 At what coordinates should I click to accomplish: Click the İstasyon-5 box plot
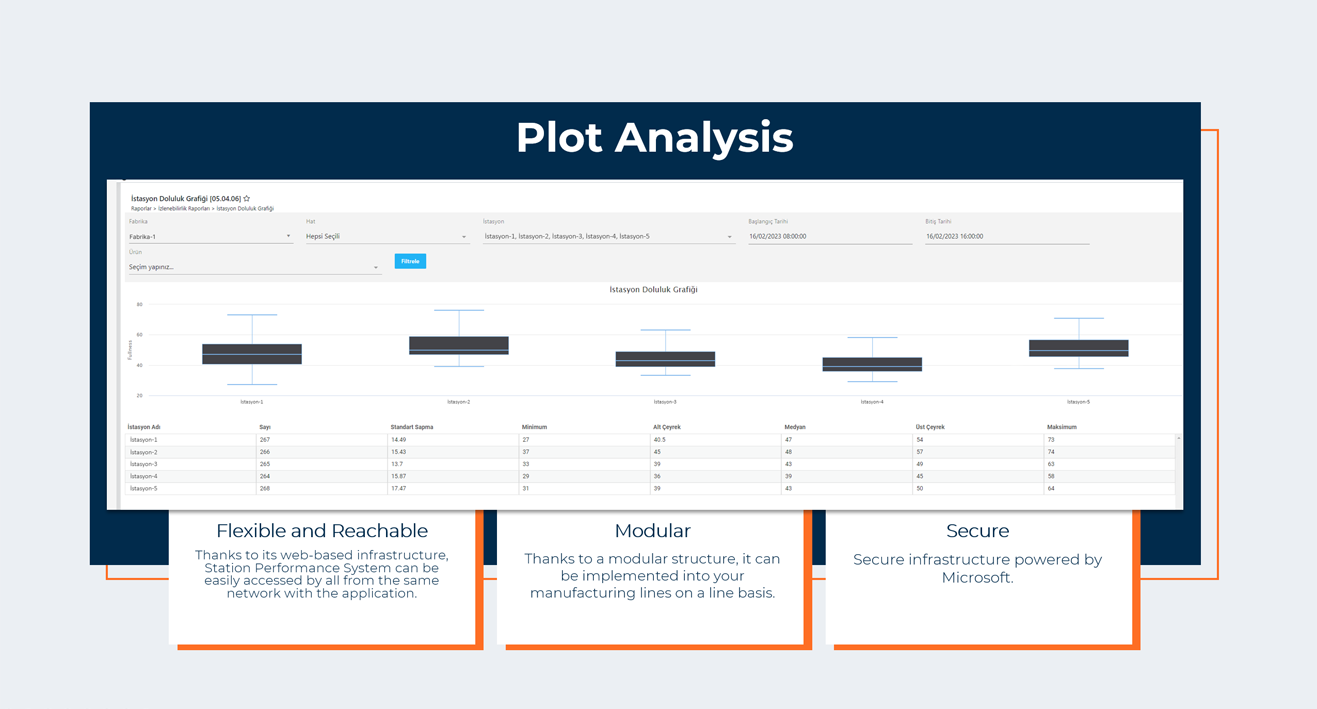(x=1078, y=348)
